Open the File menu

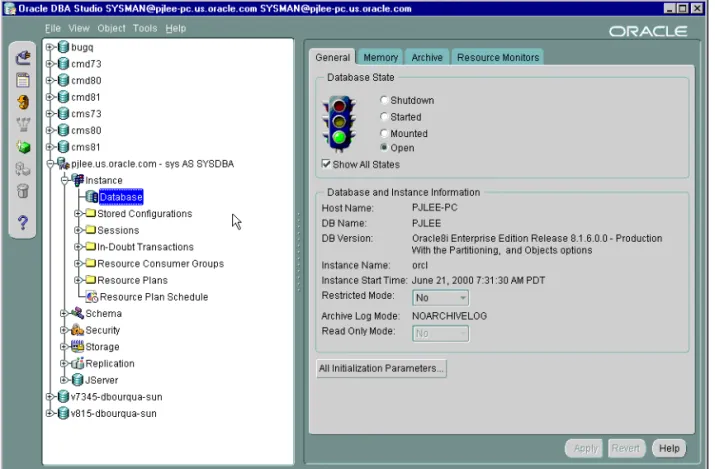click(53, 28)
